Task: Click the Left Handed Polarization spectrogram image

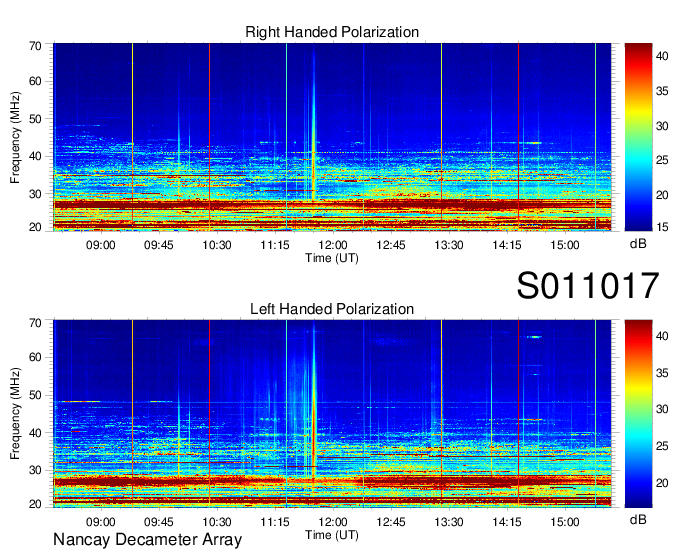Action: 332,414
